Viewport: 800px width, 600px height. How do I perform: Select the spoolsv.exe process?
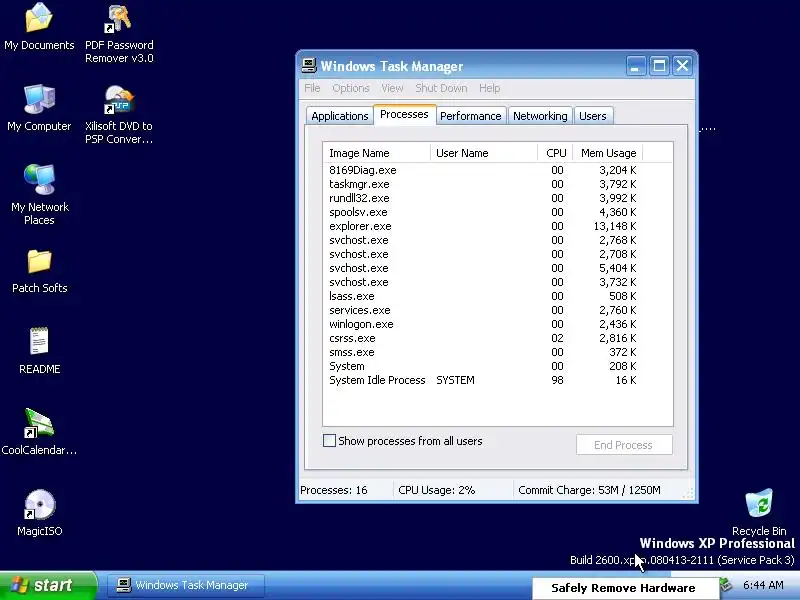click(x=483, y=212)
